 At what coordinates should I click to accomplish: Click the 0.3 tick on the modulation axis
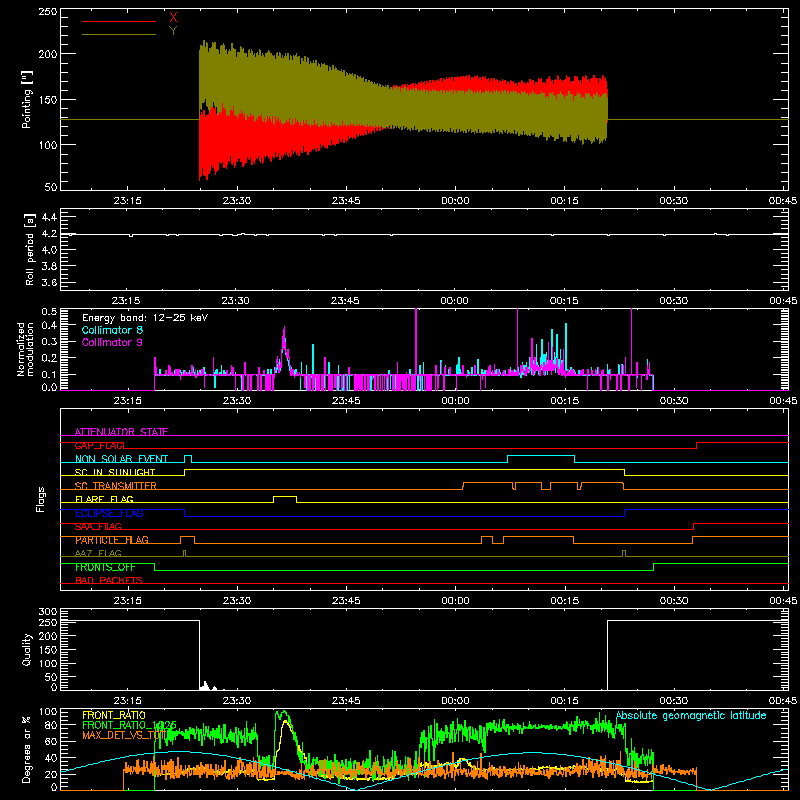tap(49, 341)
